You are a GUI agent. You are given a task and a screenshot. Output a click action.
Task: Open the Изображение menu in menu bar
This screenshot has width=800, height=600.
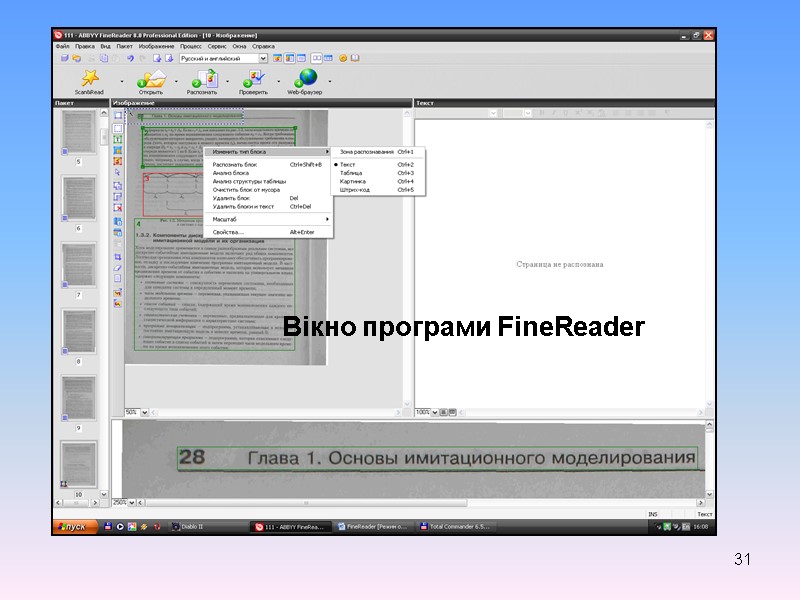tap(157, 46)
